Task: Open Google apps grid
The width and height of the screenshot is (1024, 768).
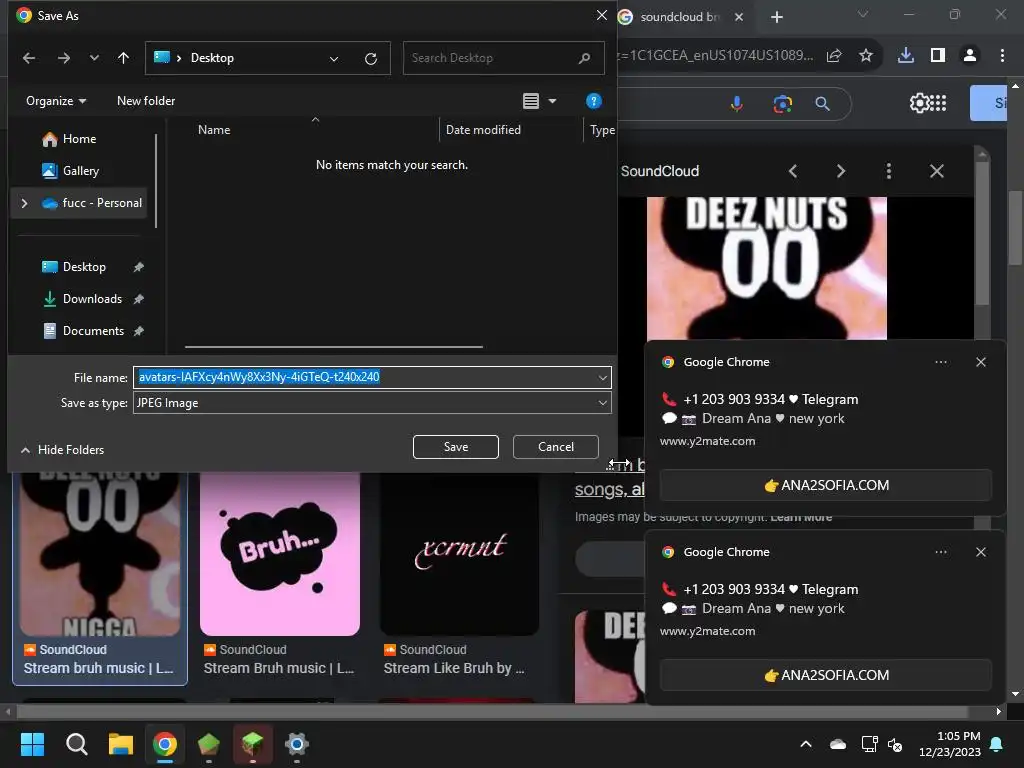Action: (938, 103)
